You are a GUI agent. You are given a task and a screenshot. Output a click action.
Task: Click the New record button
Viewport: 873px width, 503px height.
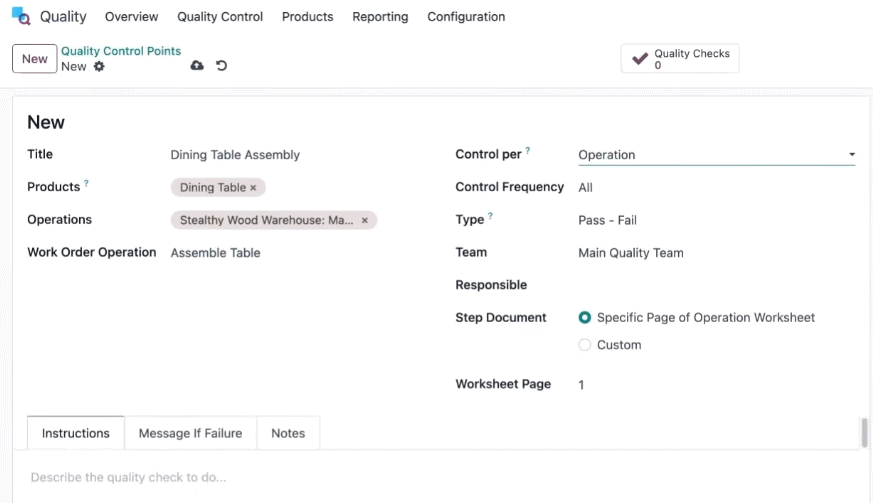click(35, 58)
